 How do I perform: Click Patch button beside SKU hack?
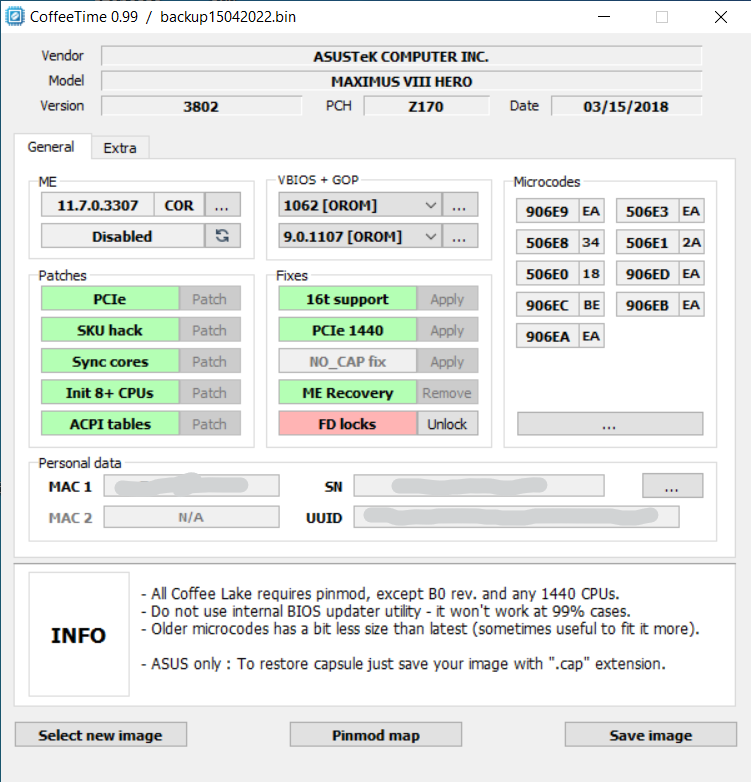coord(209,330)
